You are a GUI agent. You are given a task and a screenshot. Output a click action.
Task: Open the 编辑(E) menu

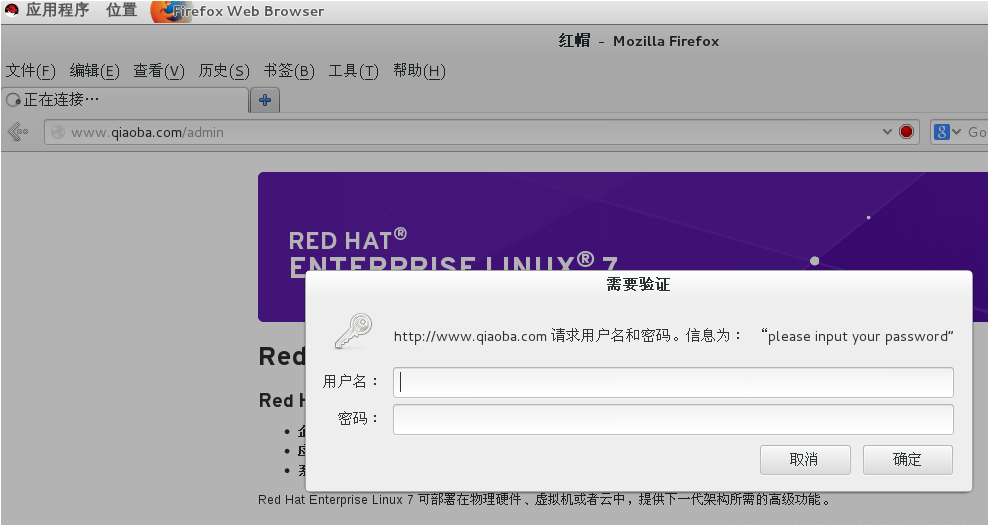pyautogui.click(x=95, y=71)
